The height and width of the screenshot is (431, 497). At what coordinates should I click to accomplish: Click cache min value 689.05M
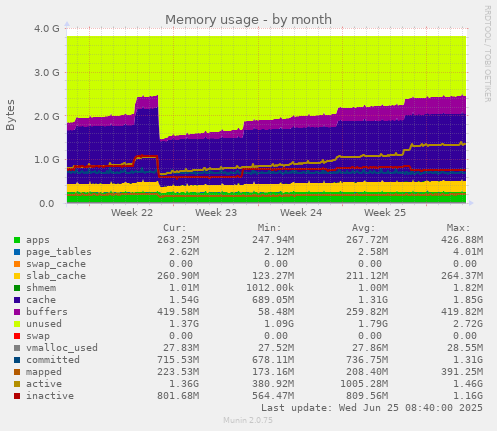(273, 300)
